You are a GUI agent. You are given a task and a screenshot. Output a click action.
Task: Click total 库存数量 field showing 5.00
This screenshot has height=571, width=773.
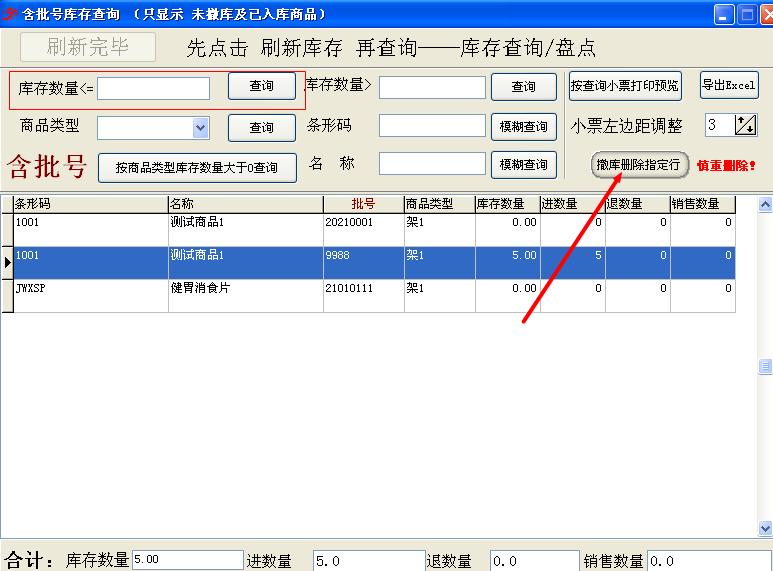click(x=188, y=560)
